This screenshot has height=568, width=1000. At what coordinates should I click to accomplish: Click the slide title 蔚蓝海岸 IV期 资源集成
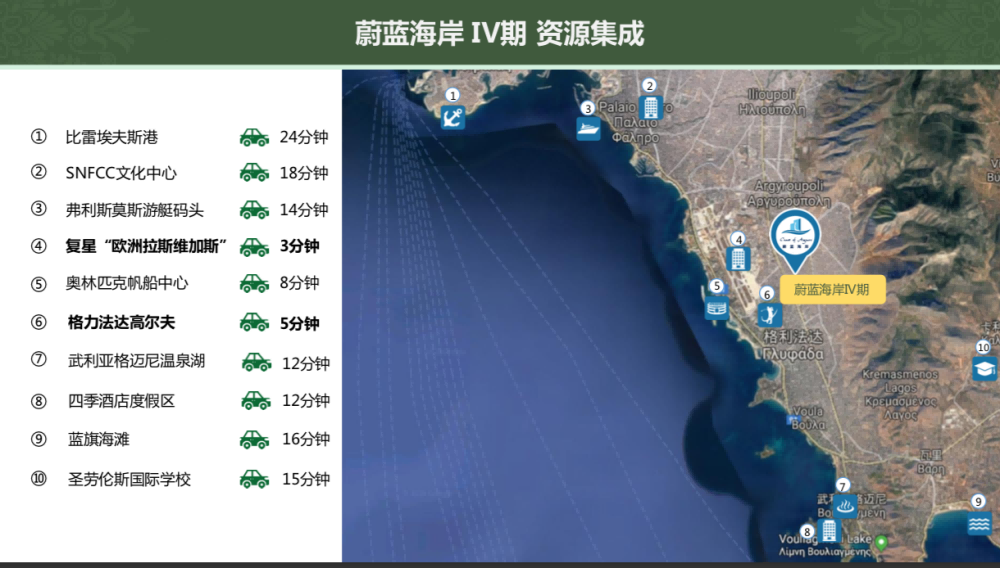(x=499, y=34)
